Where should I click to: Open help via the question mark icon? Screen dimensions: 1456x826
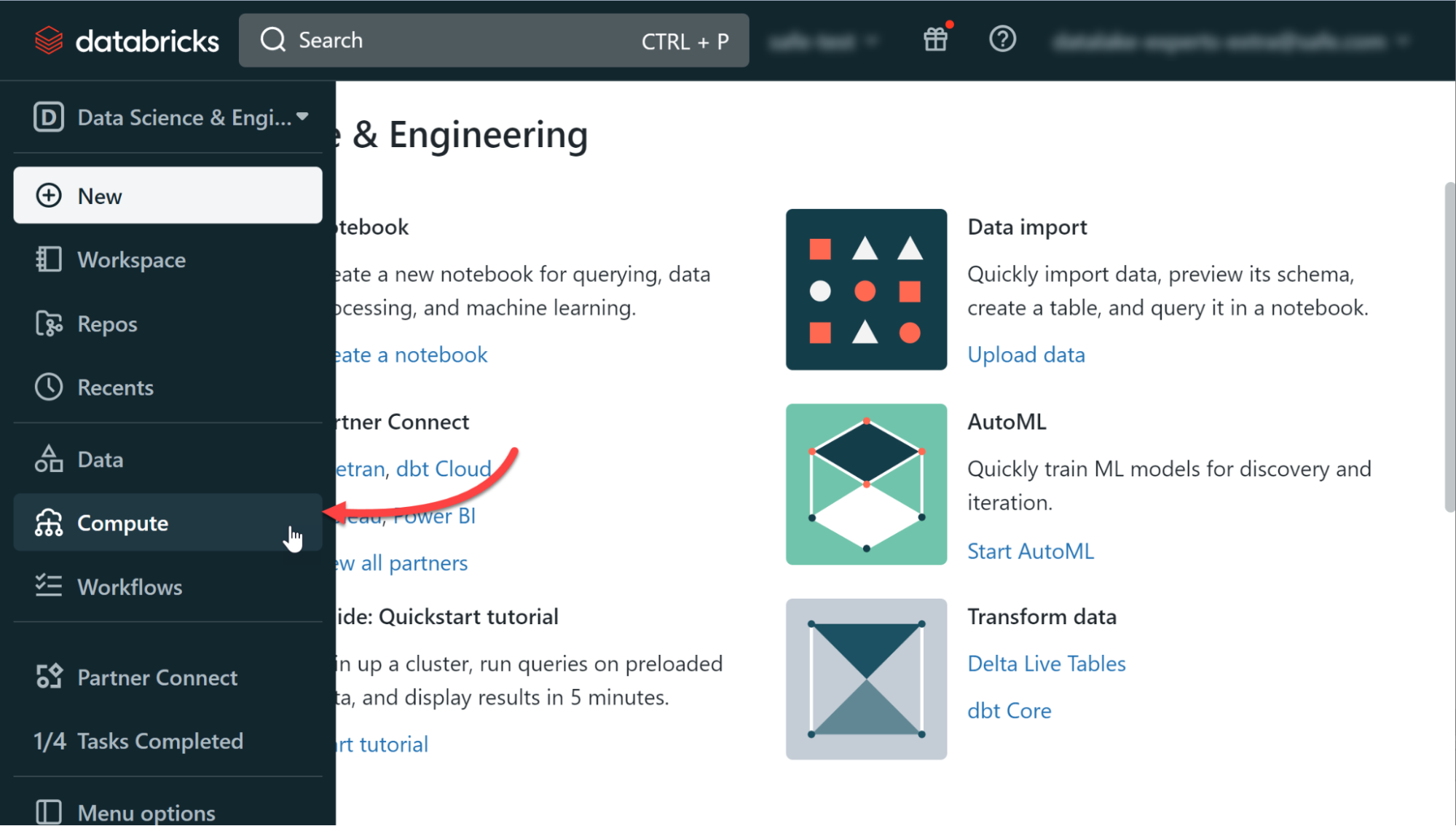(1002, 39)
